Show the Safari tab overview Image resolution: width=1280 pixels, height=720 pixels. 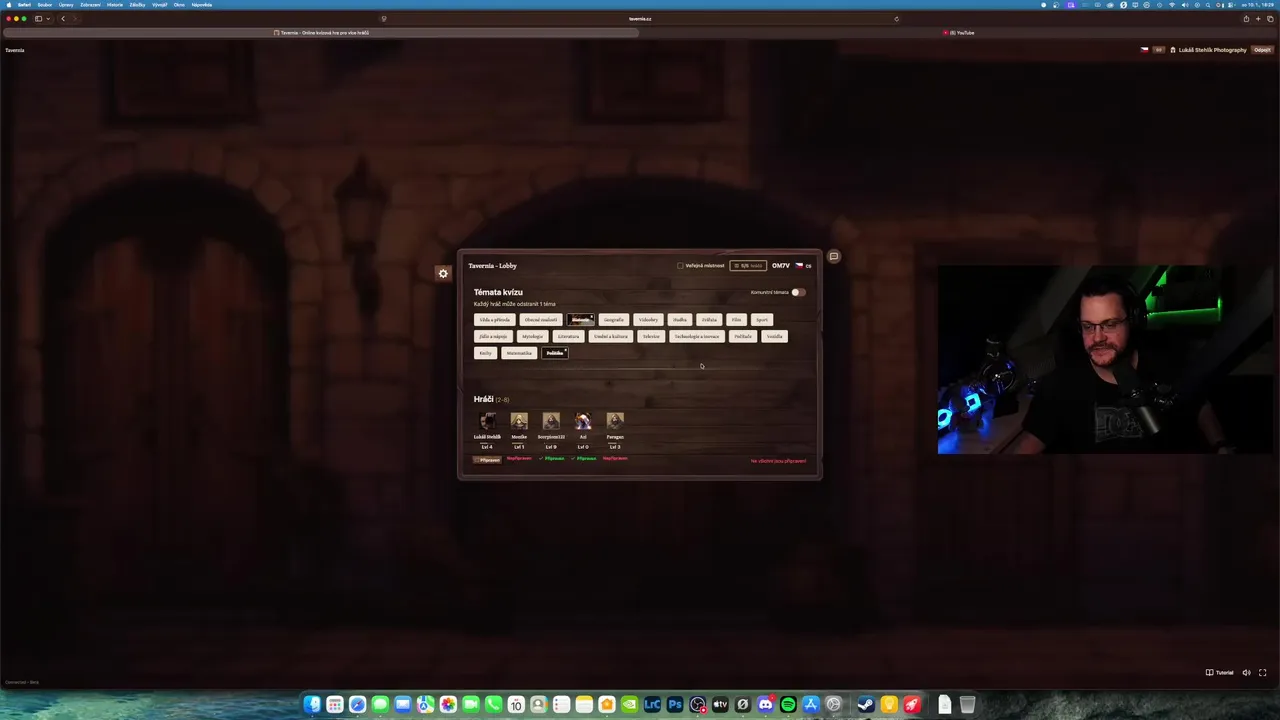click(x=1270, y=18)
